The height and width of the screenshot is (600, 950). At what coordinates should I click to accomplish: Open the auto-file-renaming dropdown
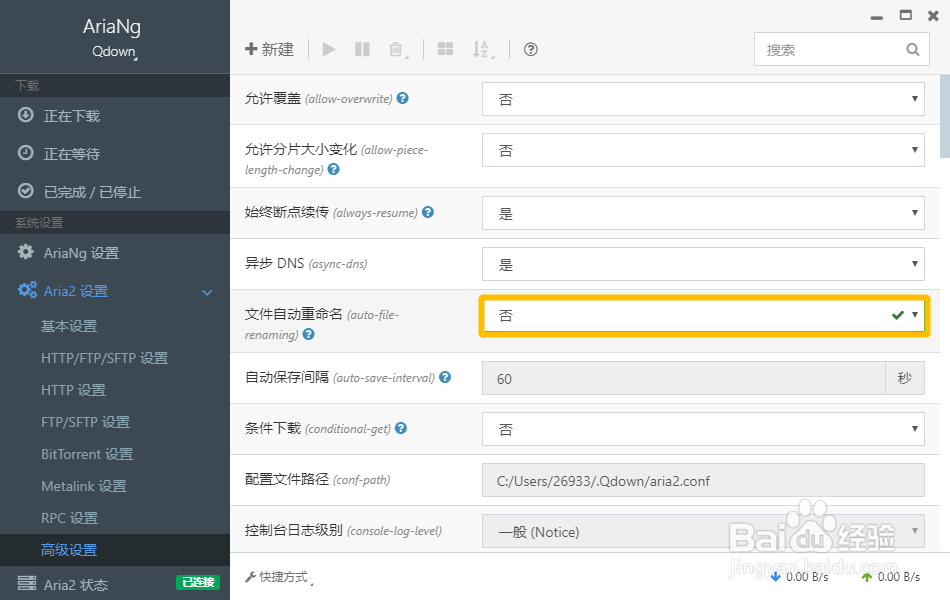703,315
